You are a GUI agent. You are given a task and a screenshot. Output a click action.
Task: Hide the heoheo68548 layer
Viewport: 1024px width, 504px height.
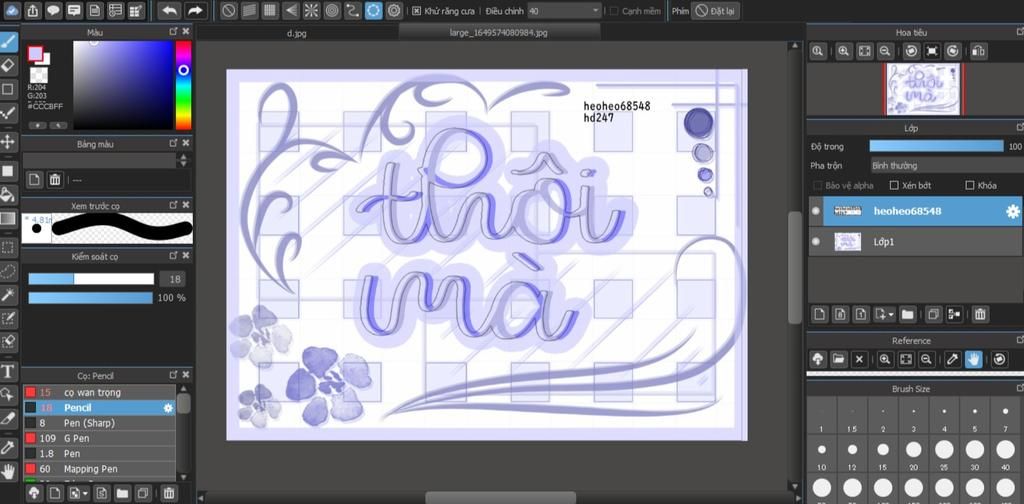point(815,211)
